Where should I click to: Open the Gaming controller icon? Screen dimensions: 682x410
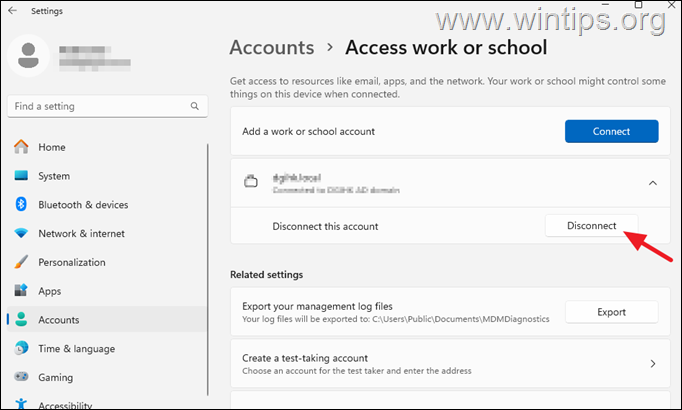21,378
